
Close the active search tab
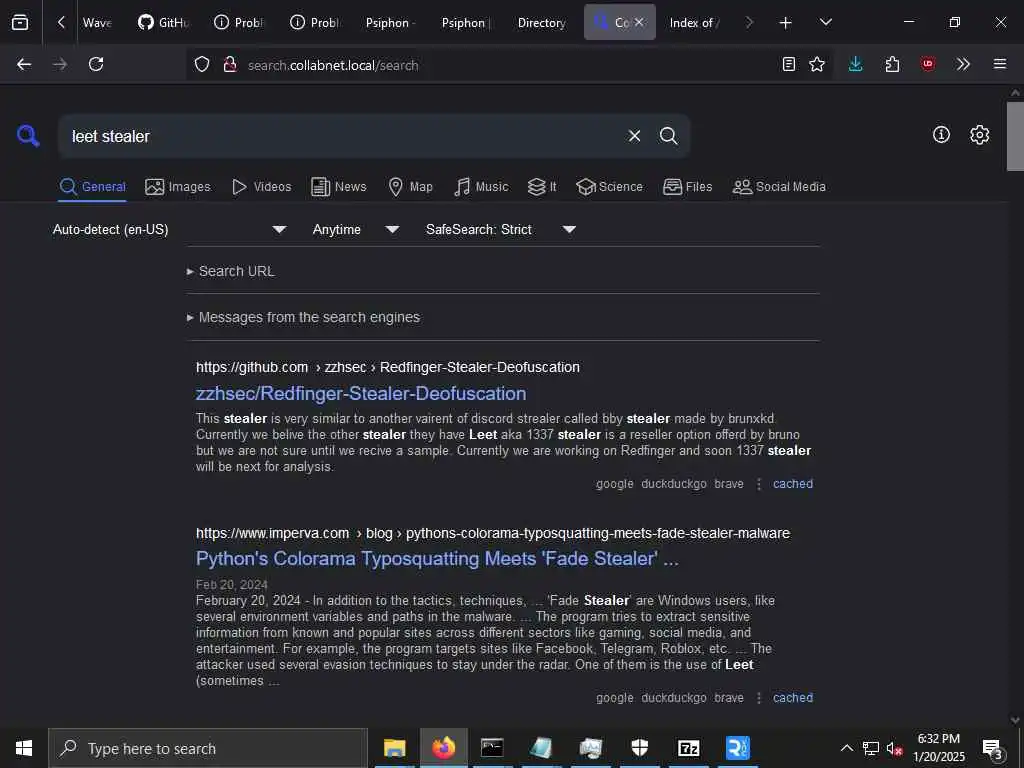[639, 22]
